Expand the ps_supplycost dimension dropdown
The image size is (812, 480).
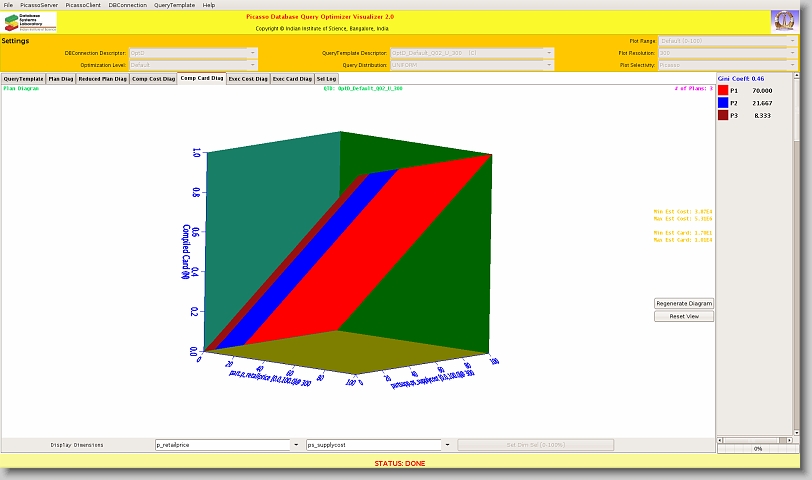[446, 445]
